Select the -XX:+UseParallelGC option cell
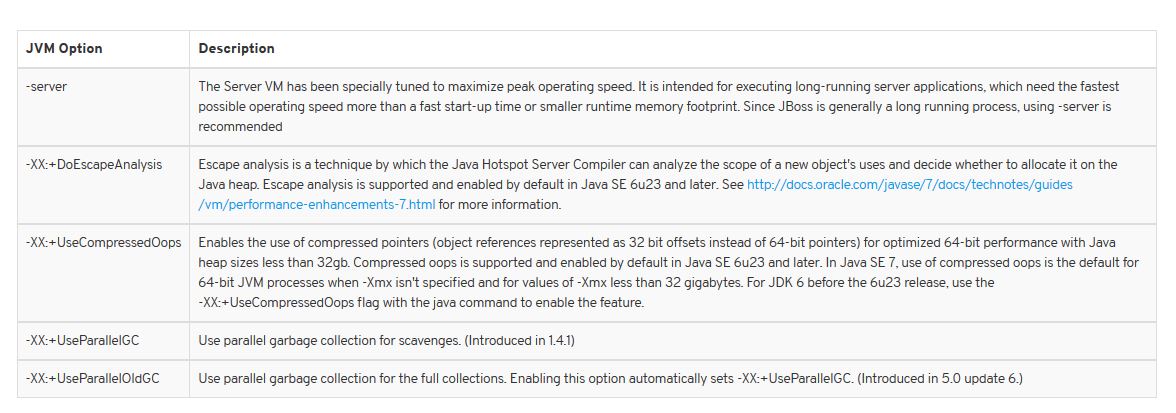The height and width of the screenshot is (413, 1176). pyautogui.click(x=104, y=341)
